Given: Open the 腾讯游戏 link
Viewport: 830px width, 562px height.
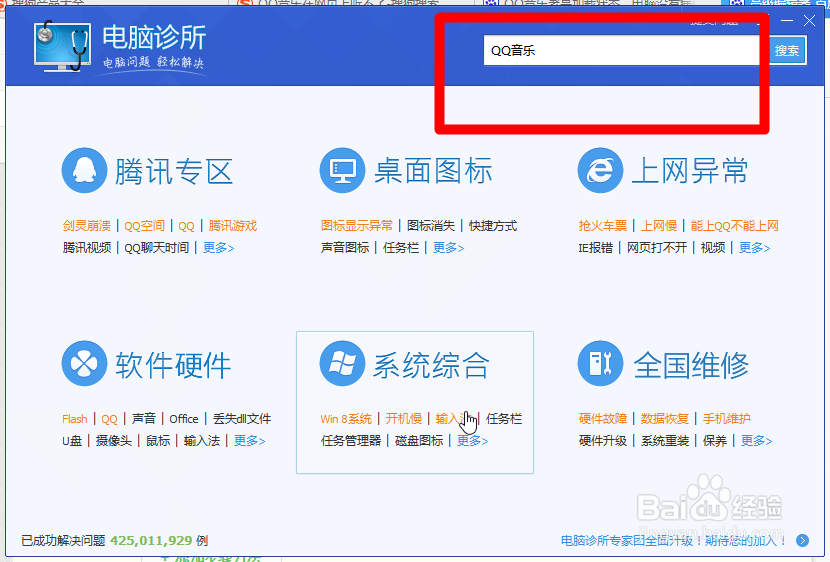Looking at the screenshot, I should 232,226.
